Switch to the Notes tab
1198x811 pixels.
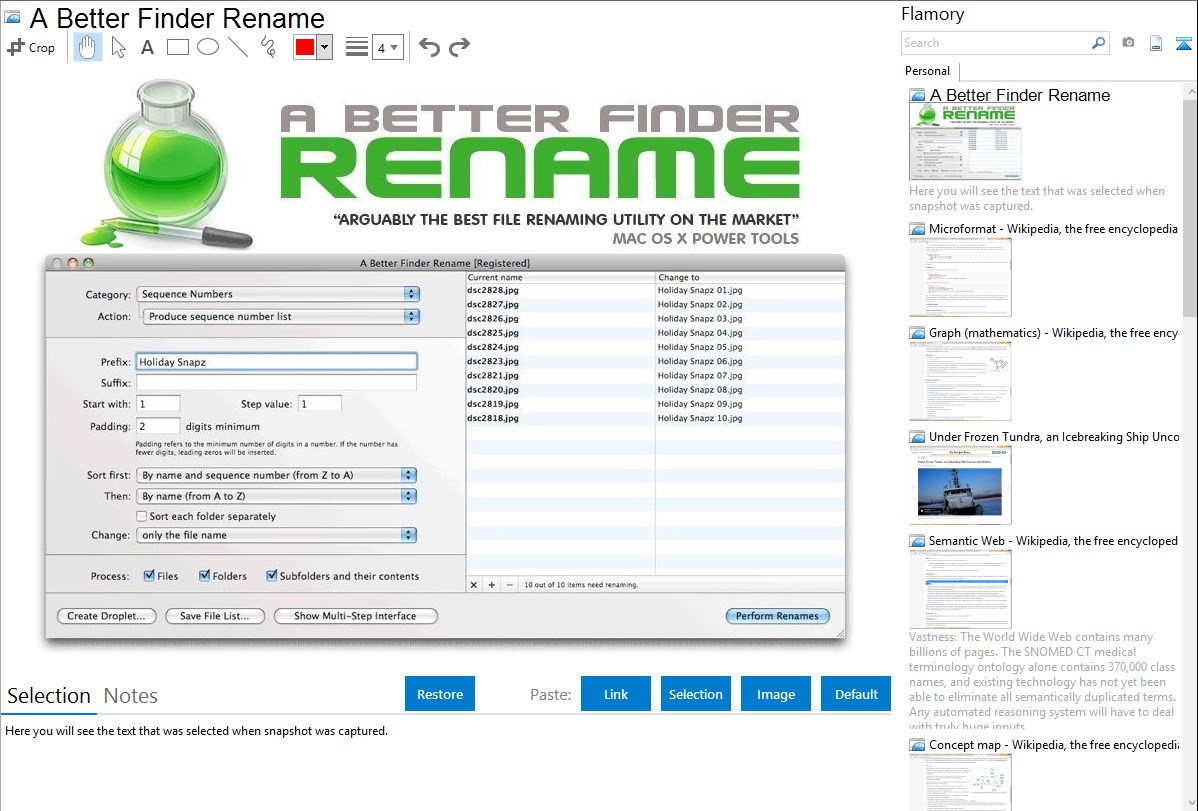[x=131, y=696]
